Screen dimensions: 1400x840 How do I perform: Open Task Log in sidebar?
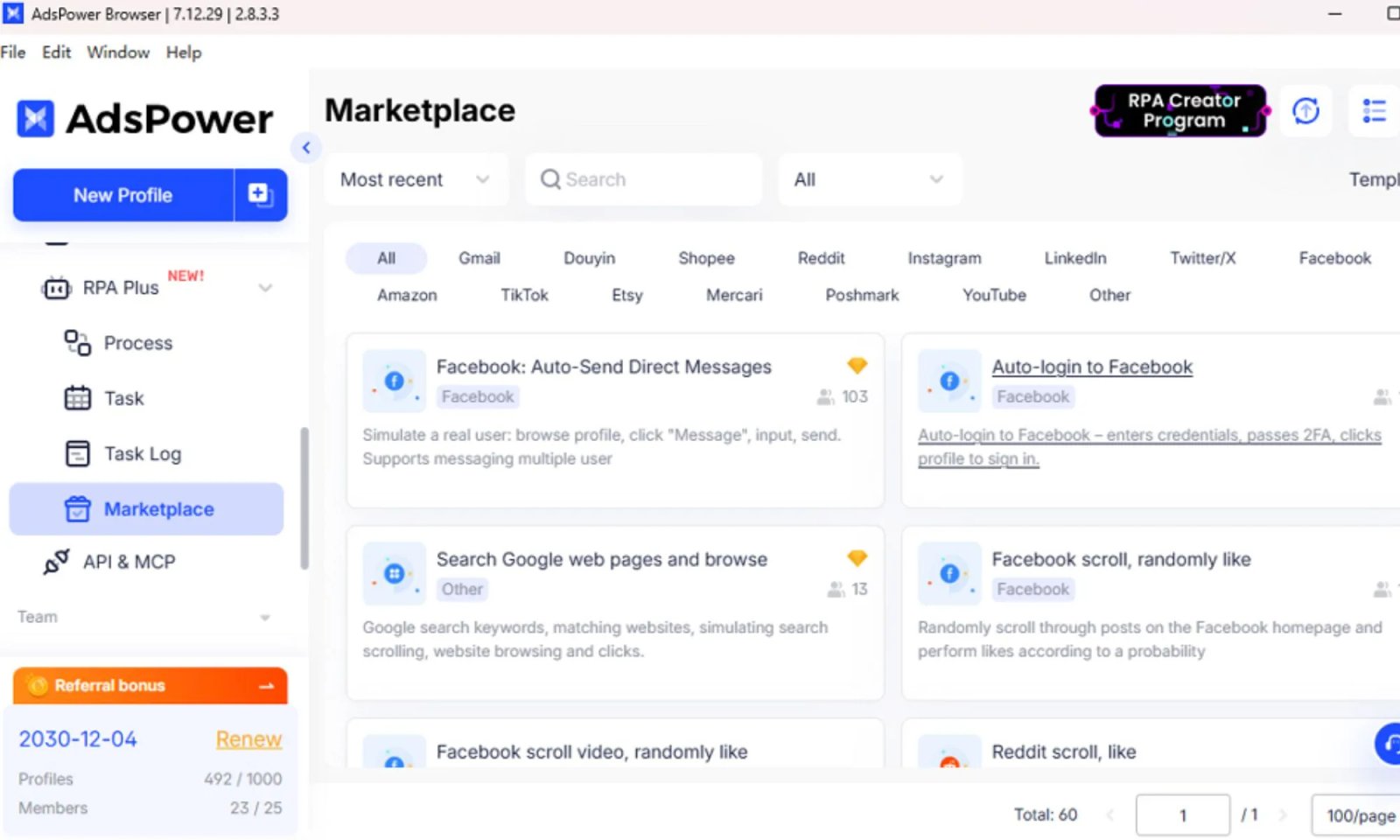pos(142,453)
